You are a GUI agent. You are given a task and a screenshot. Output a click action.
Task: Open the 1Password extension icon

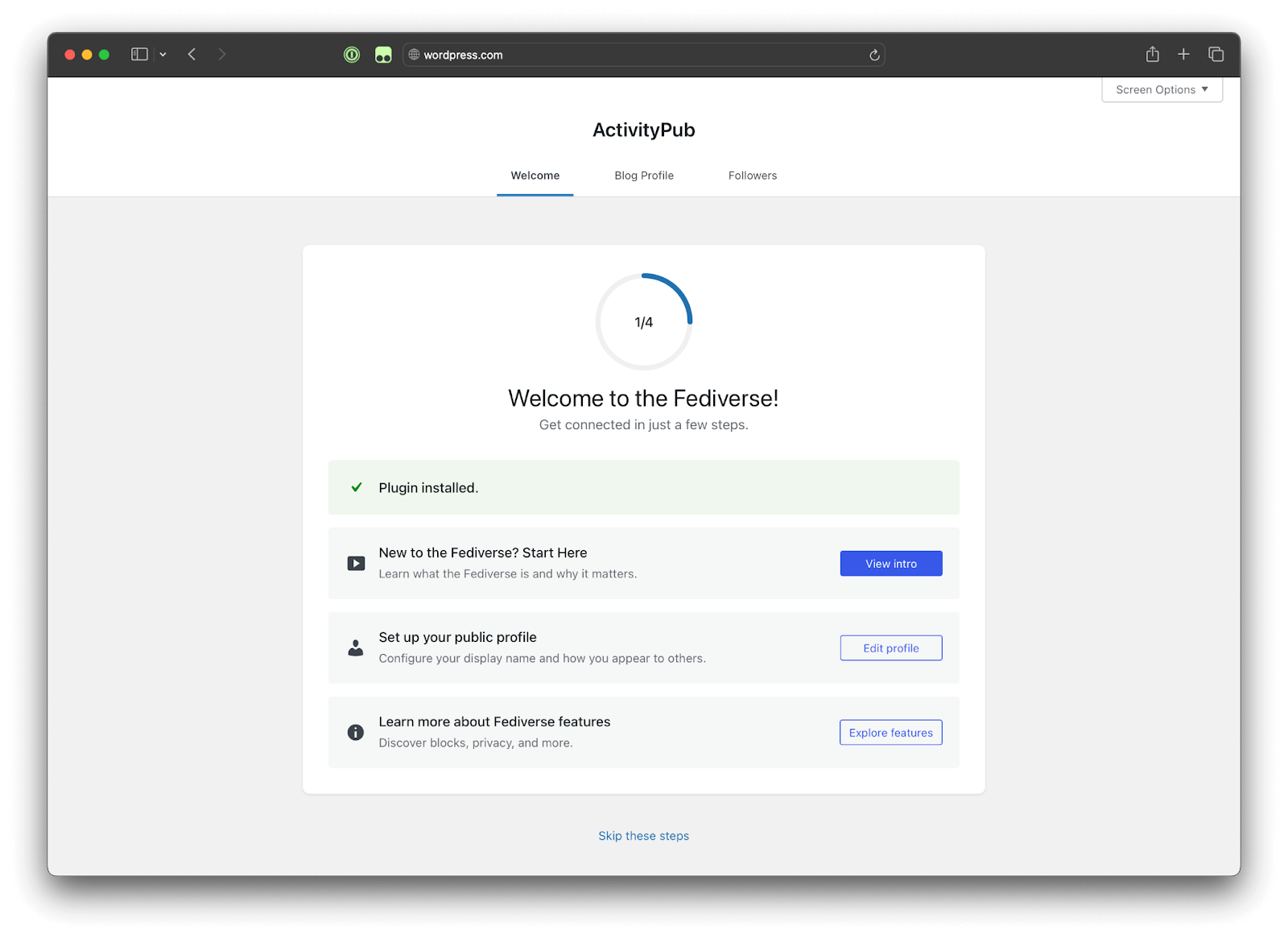coord(352,55)
